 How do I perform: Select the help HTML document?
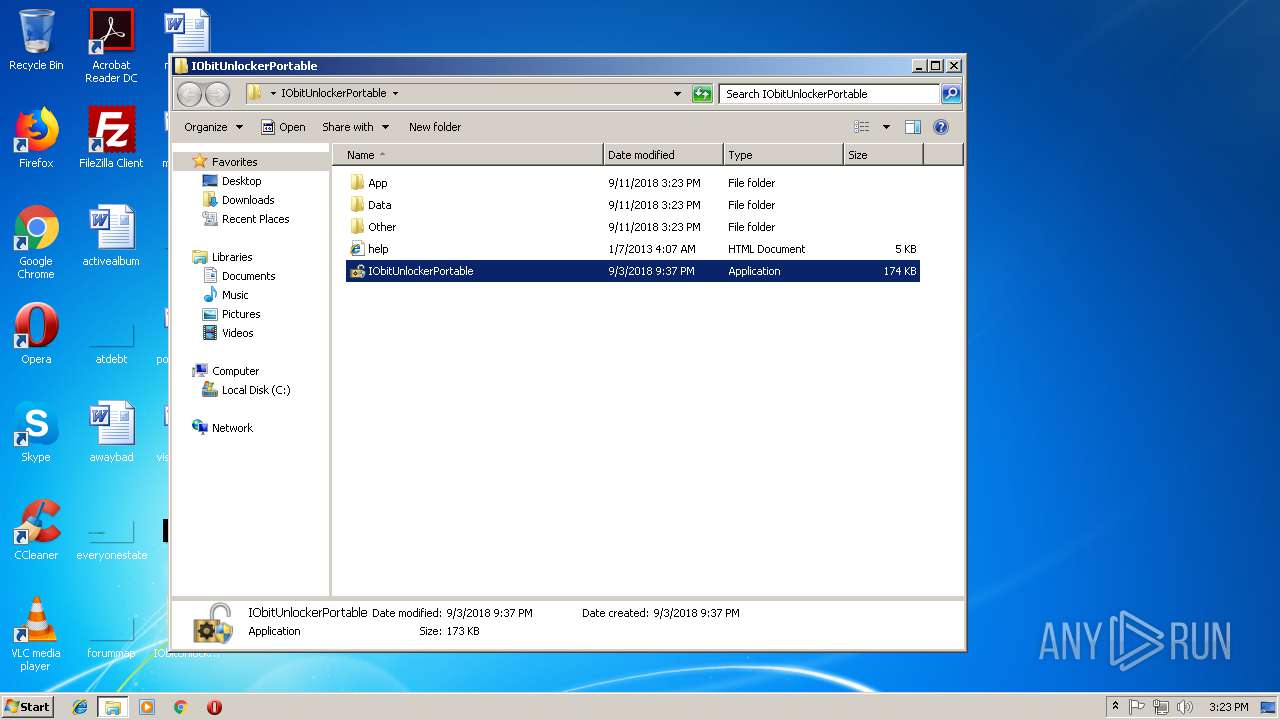pyautogui.click(x=632, y=249)
